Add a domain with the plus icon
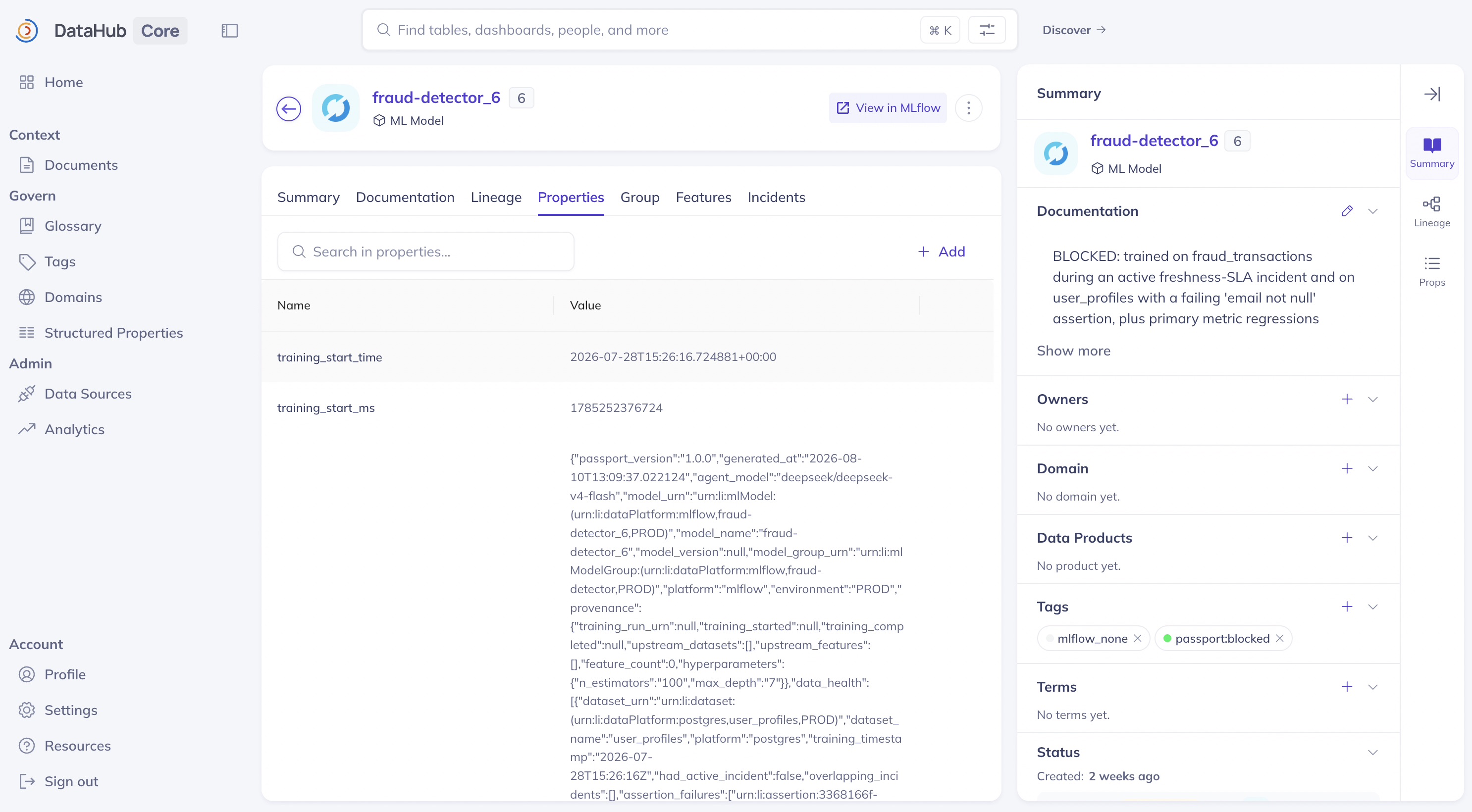Viewport: 1472px width, 812px height. pyautogui.click(x=1347, y=468)
